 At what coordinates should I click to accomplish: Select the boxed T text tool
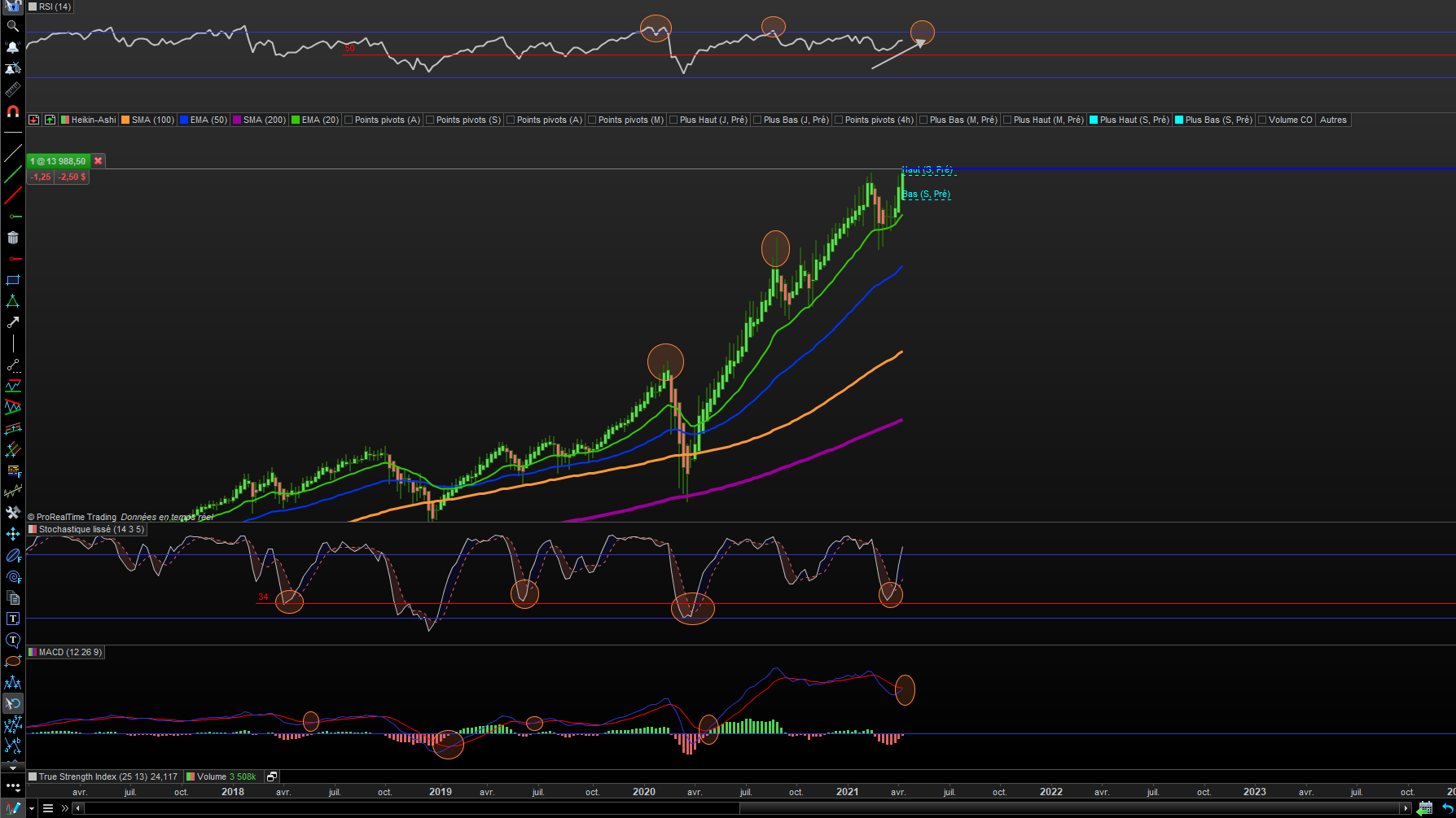[x=12, y=619]
